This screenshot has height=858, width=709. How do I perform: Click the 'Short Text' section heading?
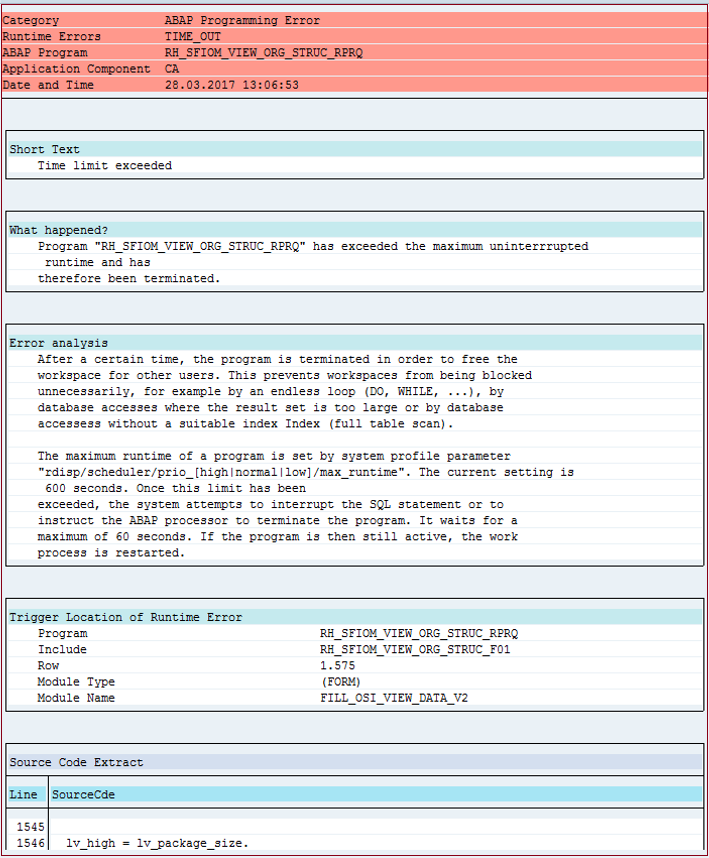44,149
